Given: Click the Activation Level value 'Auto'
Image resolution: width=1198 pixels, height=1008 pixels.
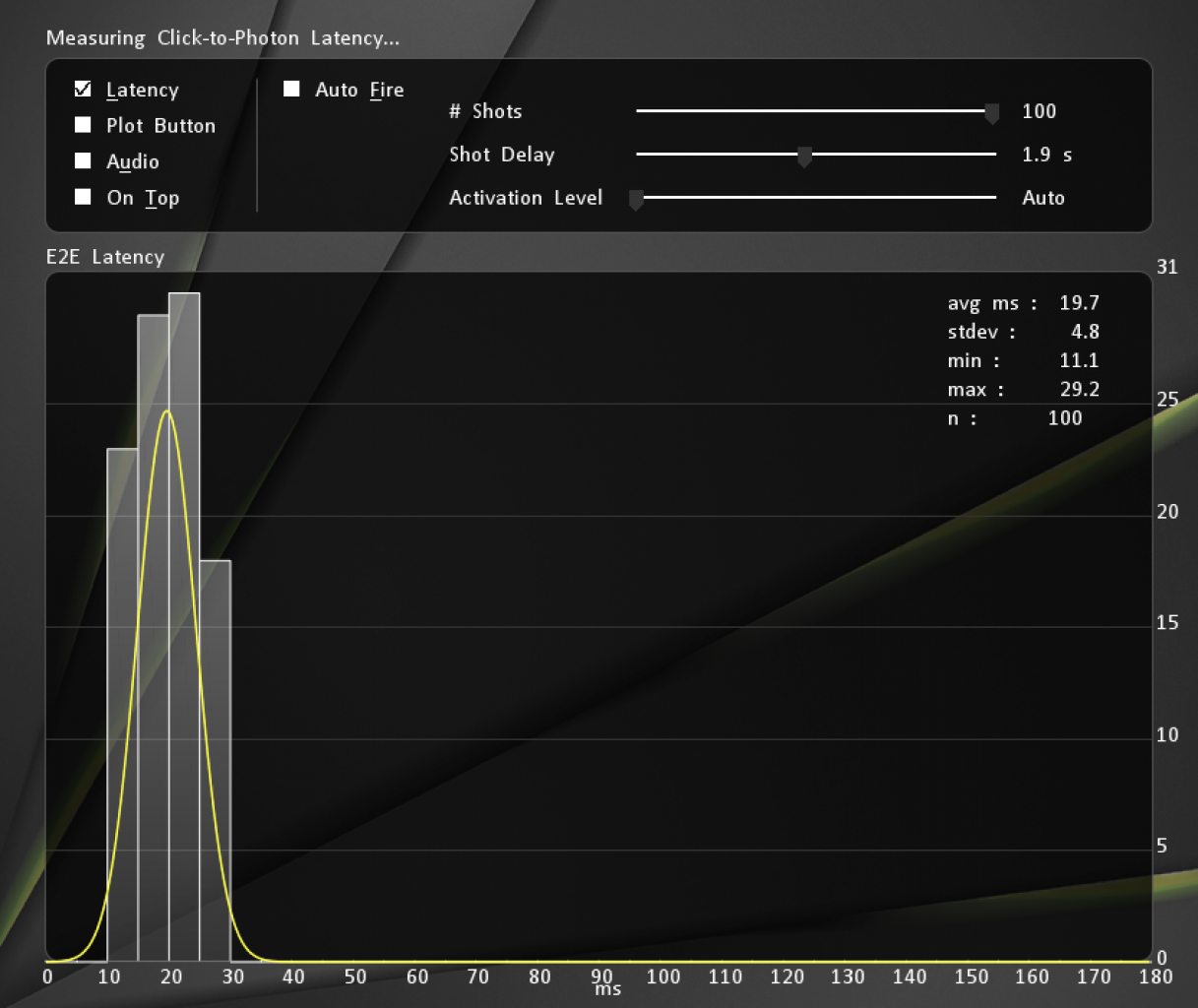Looking at the screenshot, I should (1043, 198).
